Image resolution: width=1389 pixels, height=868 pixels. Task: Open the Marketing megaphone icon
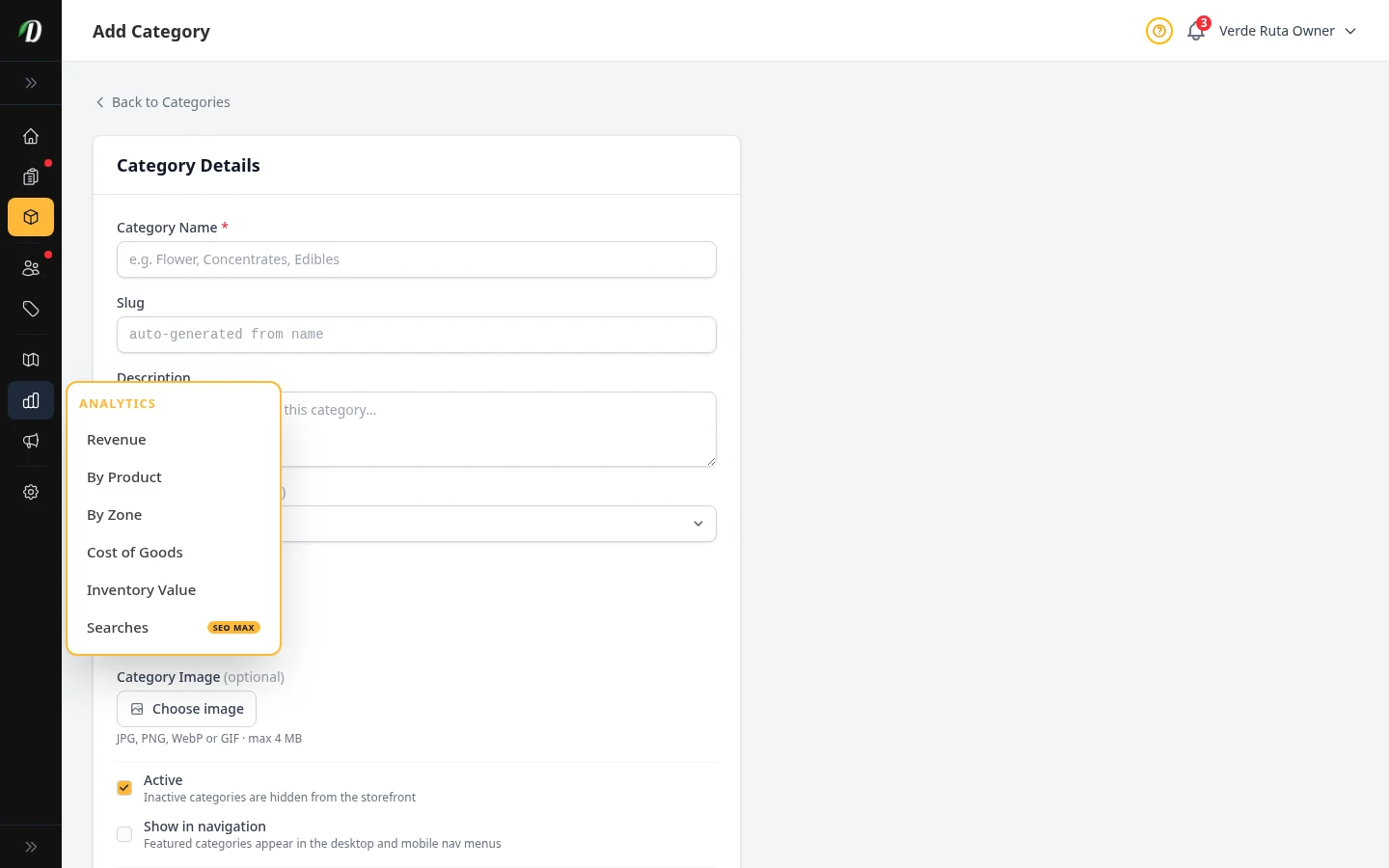coord(31,441)
